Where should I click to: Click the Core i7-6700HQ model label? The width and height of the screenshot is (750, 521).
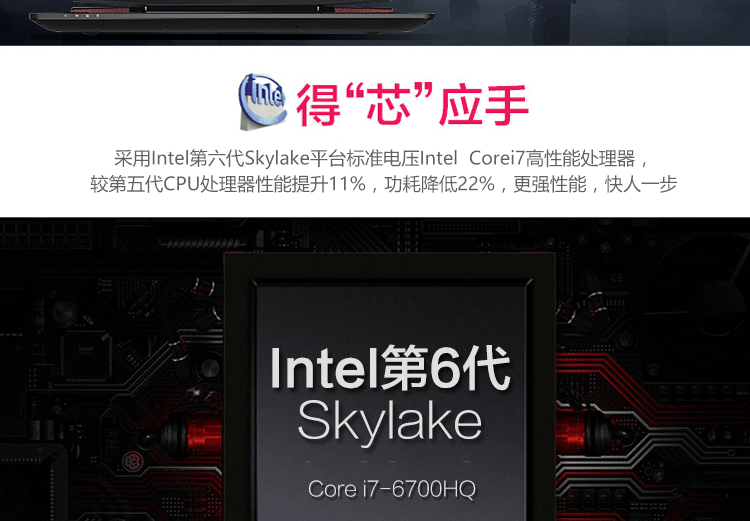click(392, 489)
